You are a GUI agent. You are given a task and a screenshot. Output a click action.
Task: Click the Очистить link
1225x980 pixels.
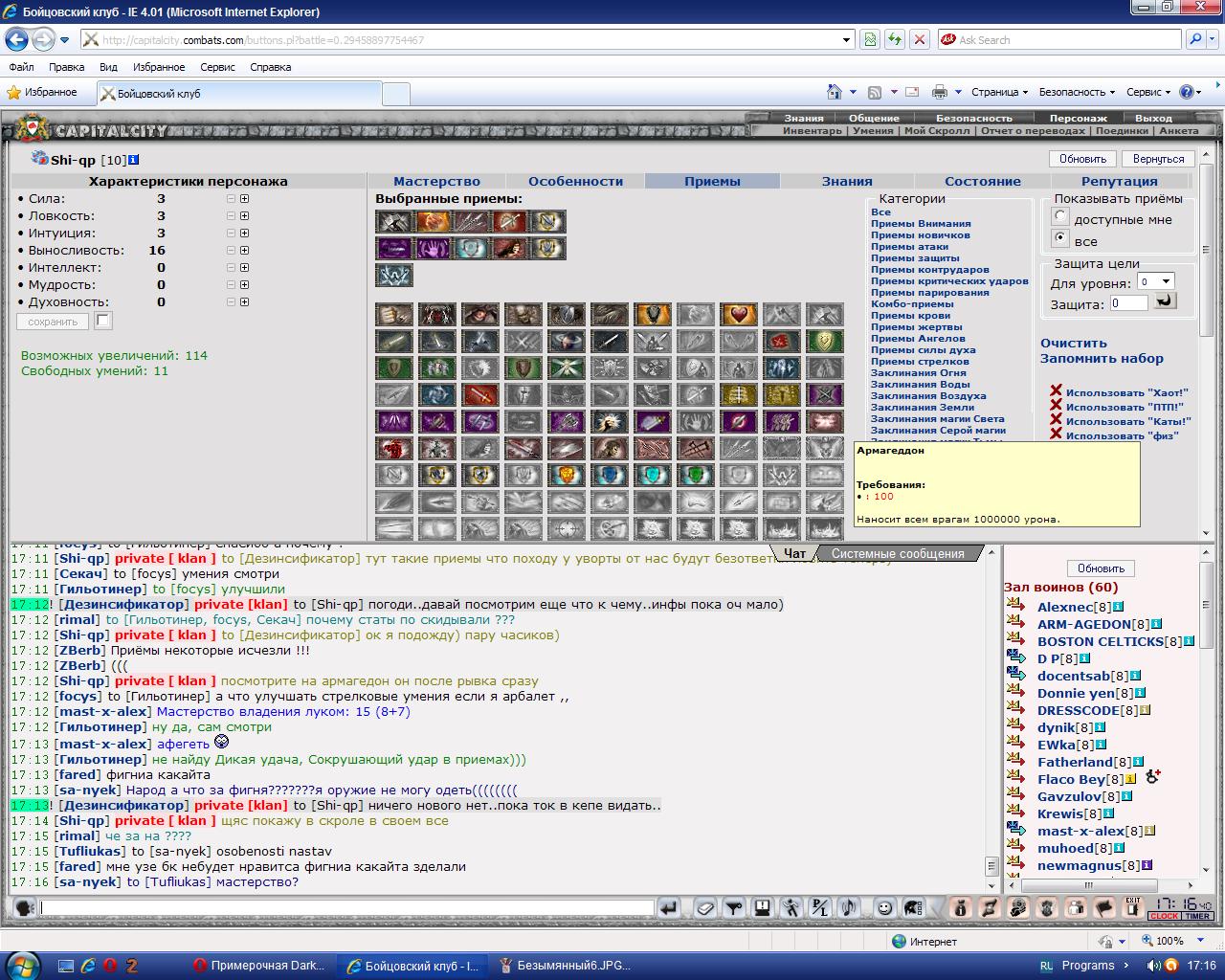coord(1073,343)
